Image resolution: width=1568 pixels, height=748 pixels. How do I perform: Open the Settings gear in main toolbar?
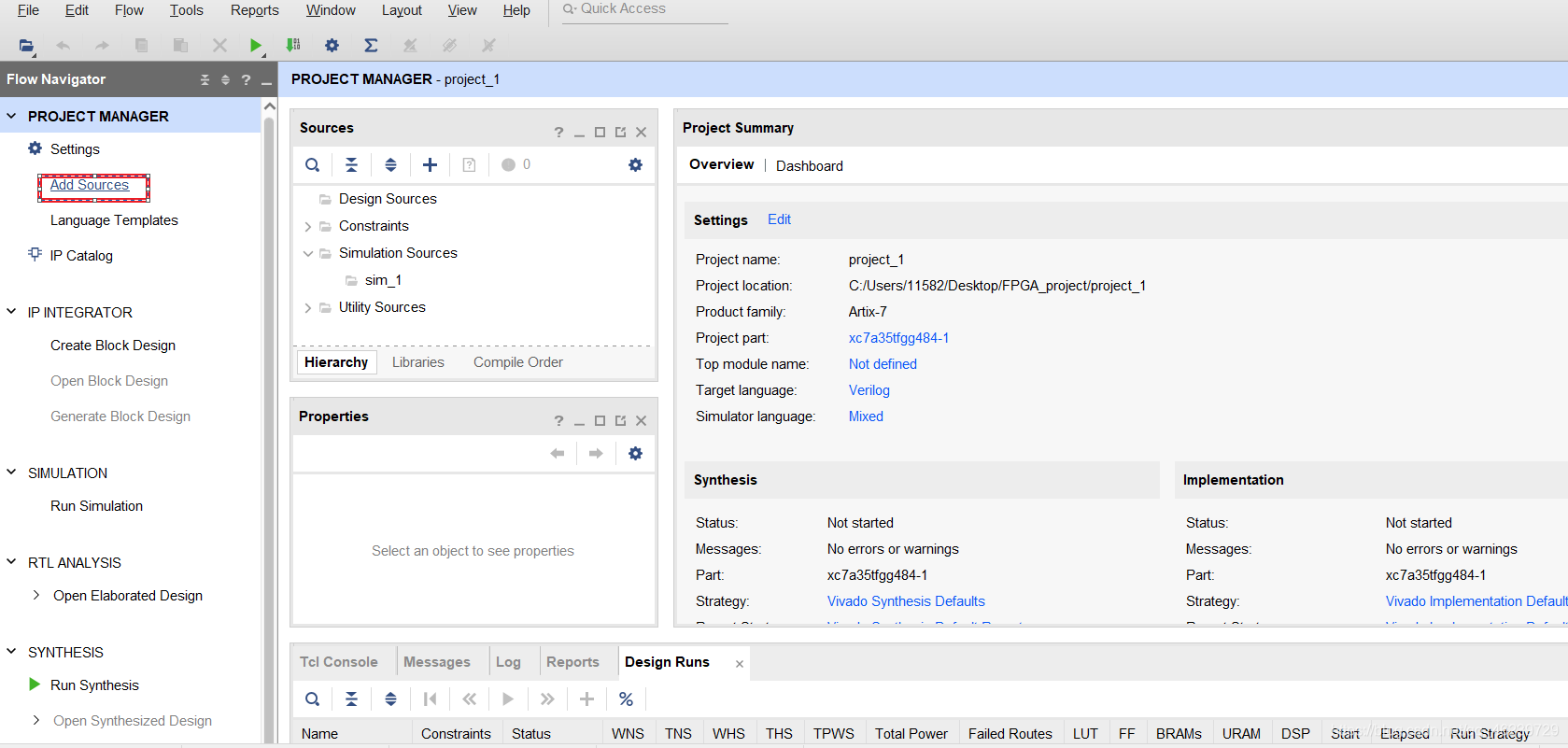pyautogui.click(x=332, y=45)
